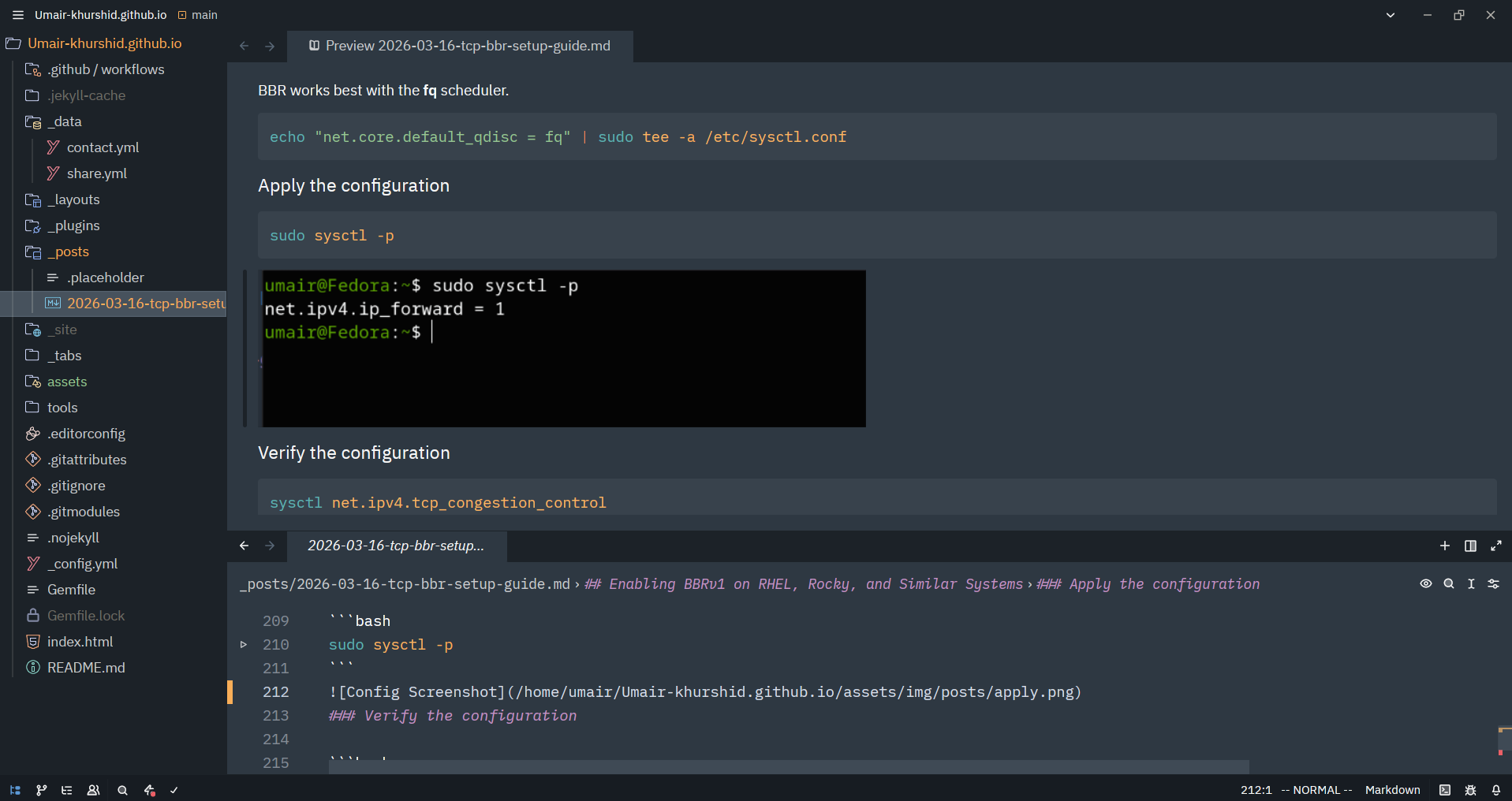Open project diagnostics icon with red dot
This screenshot has width=1512, height=801.
(149, 790)
